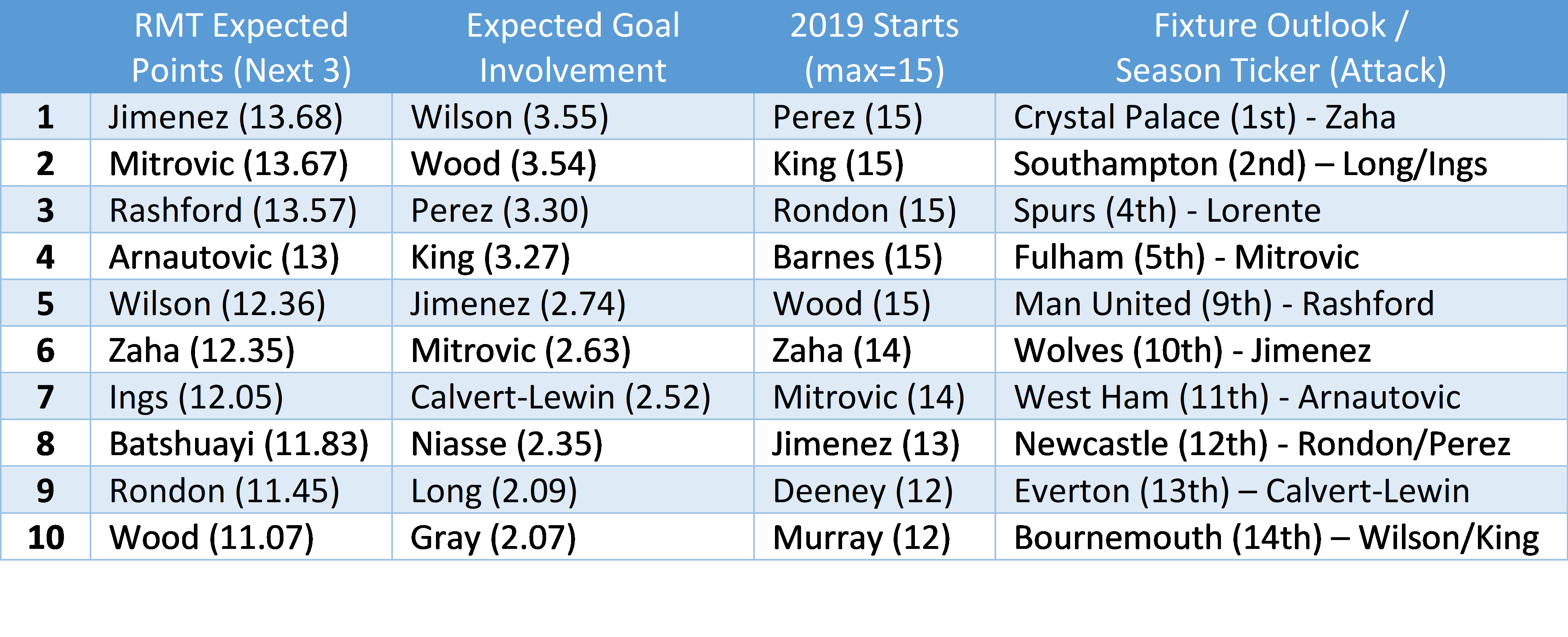Select the Long (2.09) cell

(x=494, y=491)
